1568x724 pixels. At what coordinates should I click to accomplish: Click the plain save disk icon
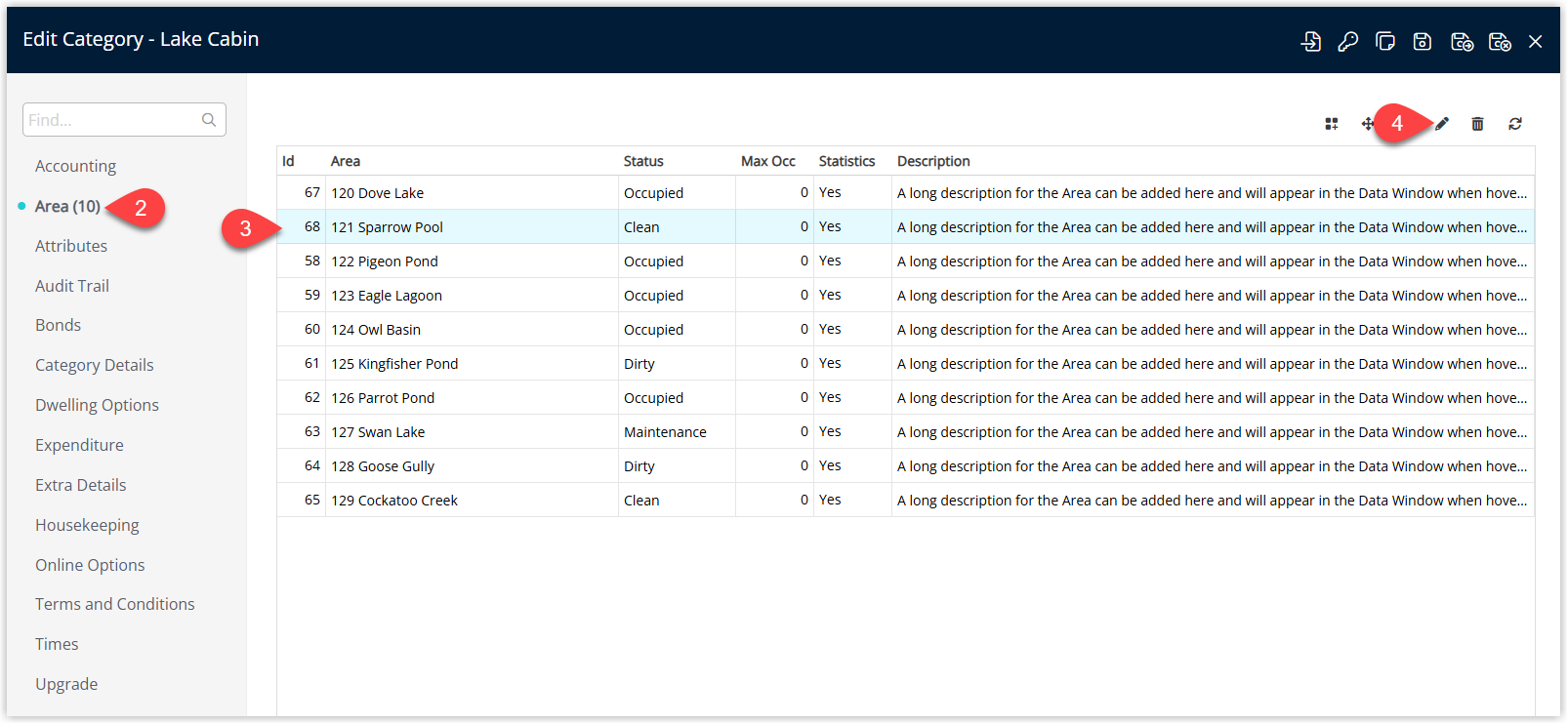1422,41
